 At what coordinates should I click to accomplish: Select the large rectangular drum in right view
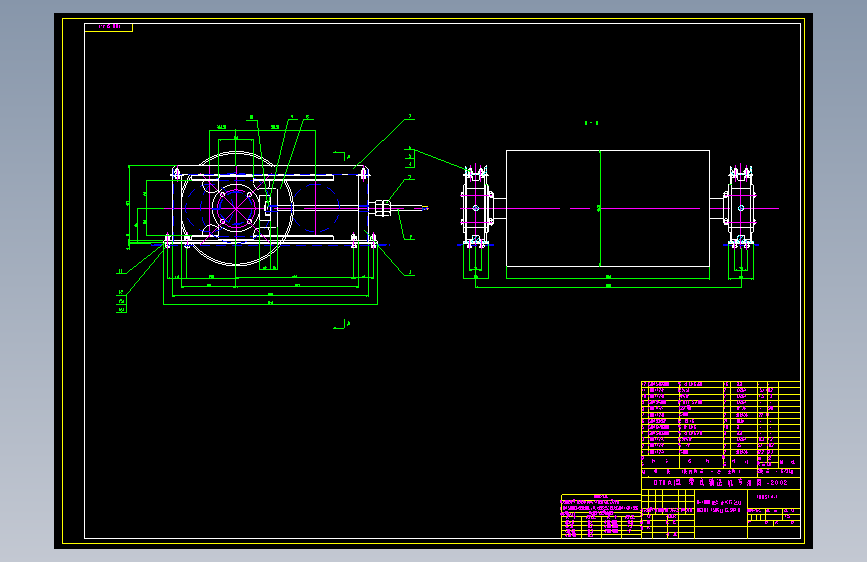click(608, 208)
